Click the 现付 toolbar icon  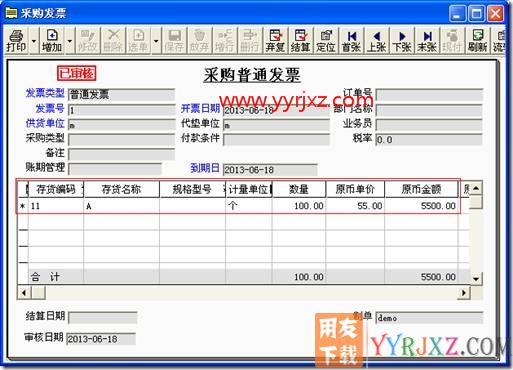click(451, 40)
